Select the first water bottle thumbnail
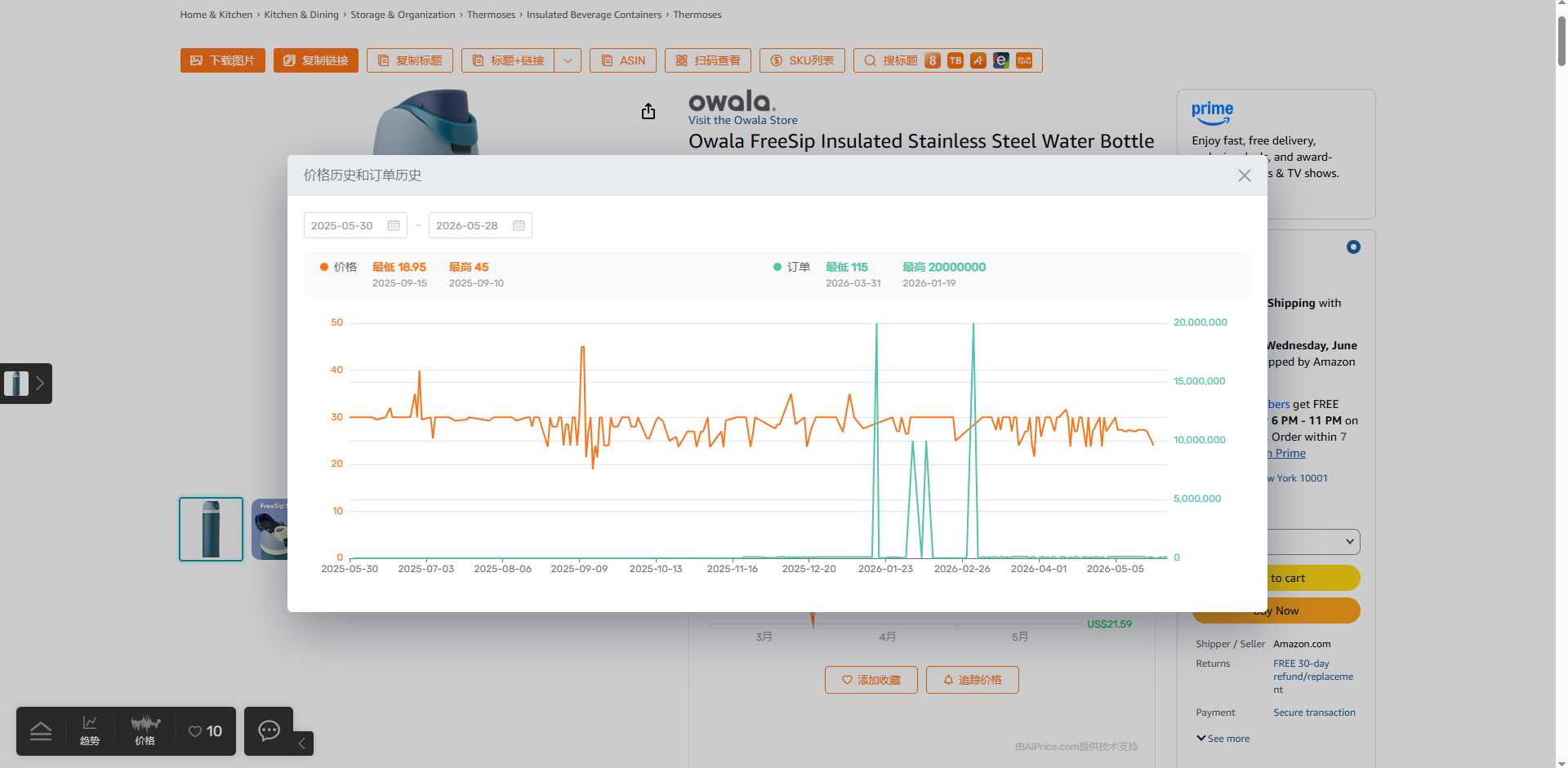The width and height of the screenshot is (1568, 768). tap(211, 529)
